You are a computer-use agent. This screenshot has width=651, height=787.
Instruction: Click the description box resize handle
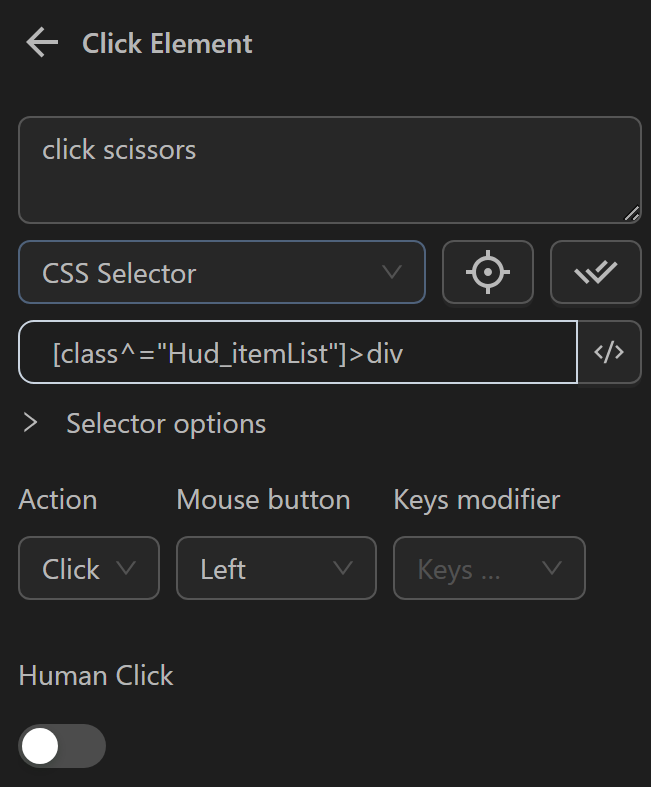pyautogui.click(x=631, y=212)
